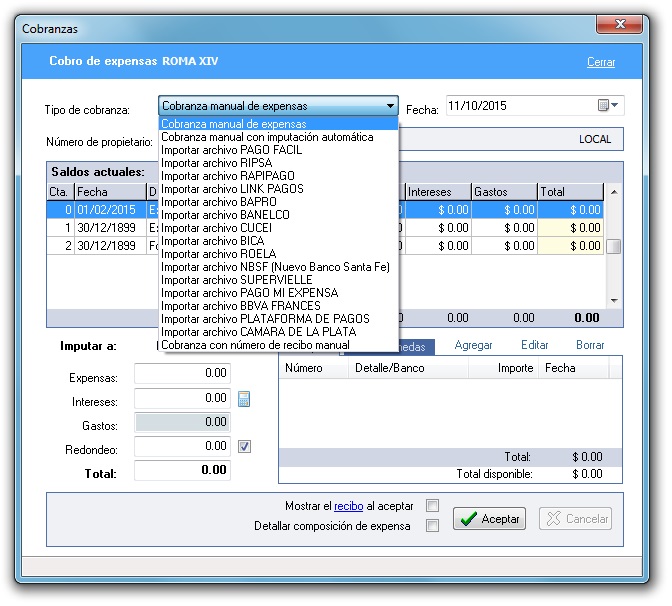Click the Borrar link
Screen dimensions: 672x606
(x=590, y=345)
